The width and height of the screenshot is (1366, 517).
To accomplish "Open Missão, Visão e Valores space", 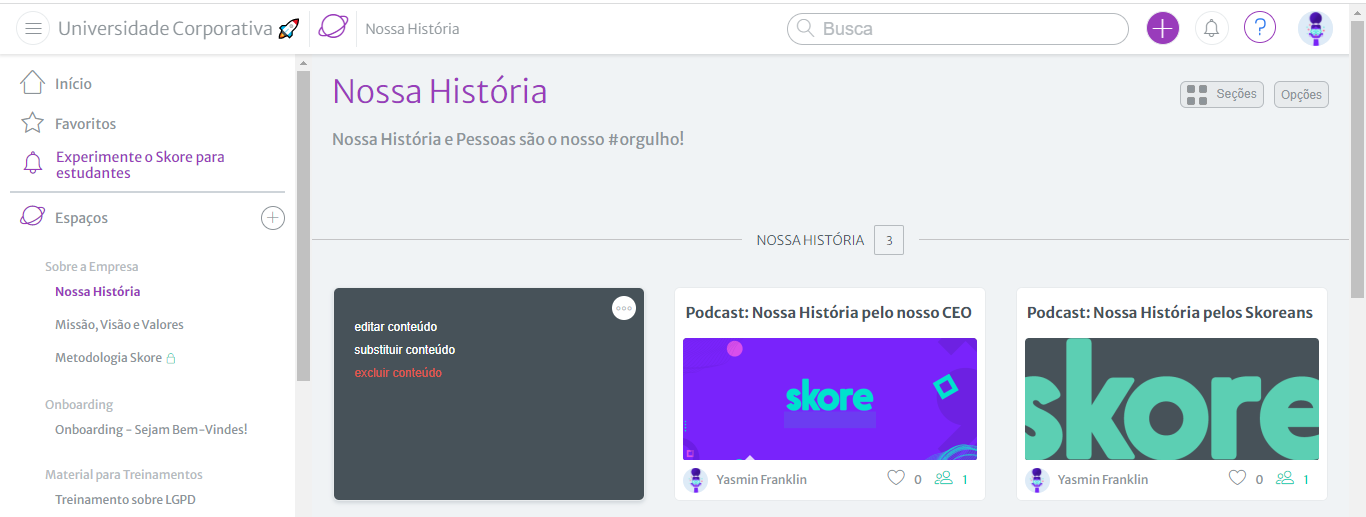I will point(119,325).
